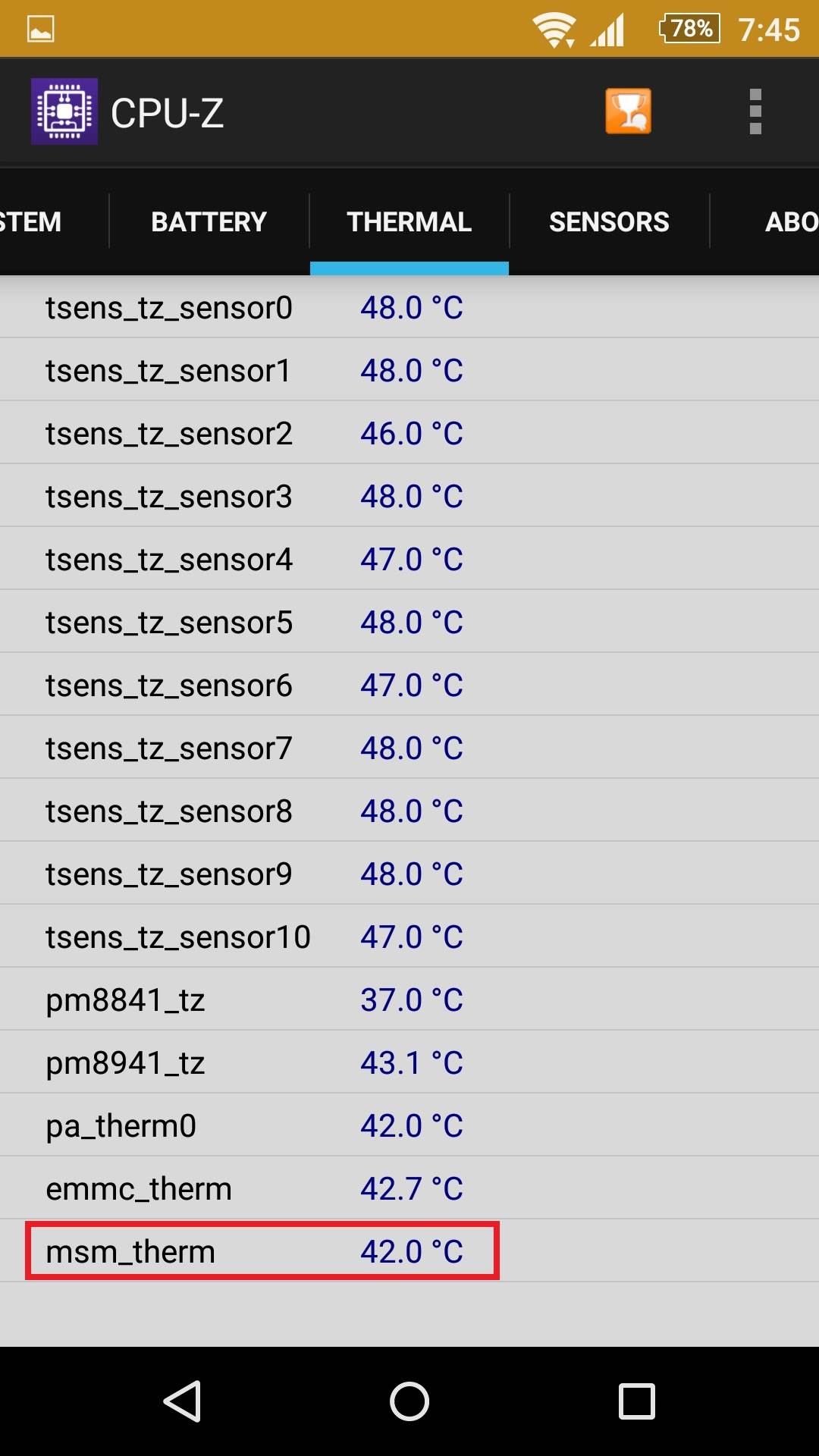Open the orange trophy validation icon
The image size is (819, 1456).
point(628,111)
